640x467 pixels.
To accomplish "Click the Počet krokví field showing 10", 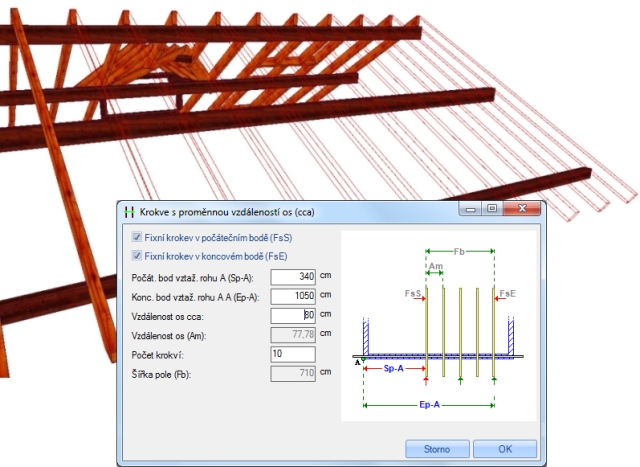I will pos(293,354).
